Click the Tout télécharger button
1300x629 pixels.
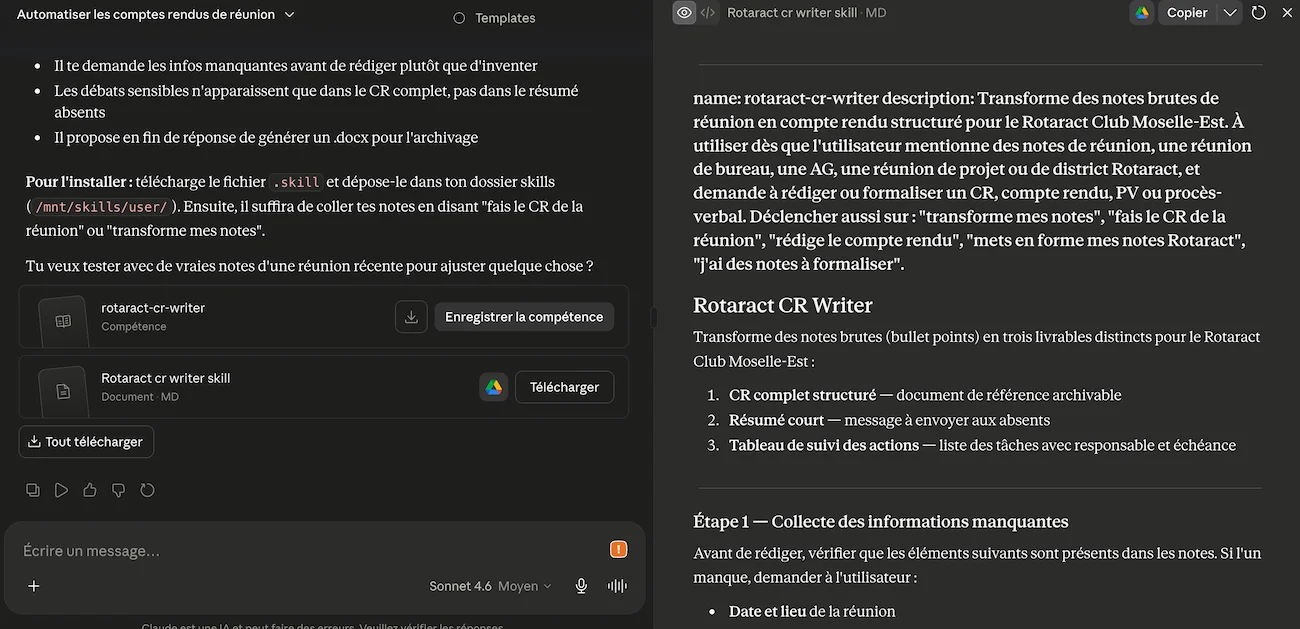pos(86,442)
